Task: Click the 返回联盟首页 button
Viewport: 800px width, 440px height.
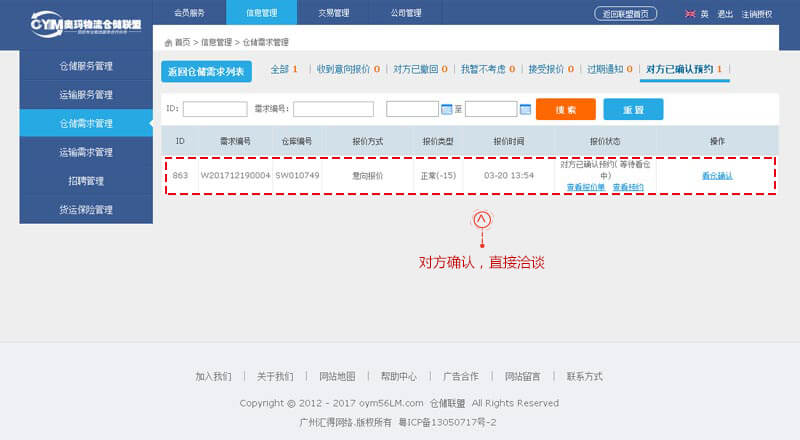Action: coord(626,14)
